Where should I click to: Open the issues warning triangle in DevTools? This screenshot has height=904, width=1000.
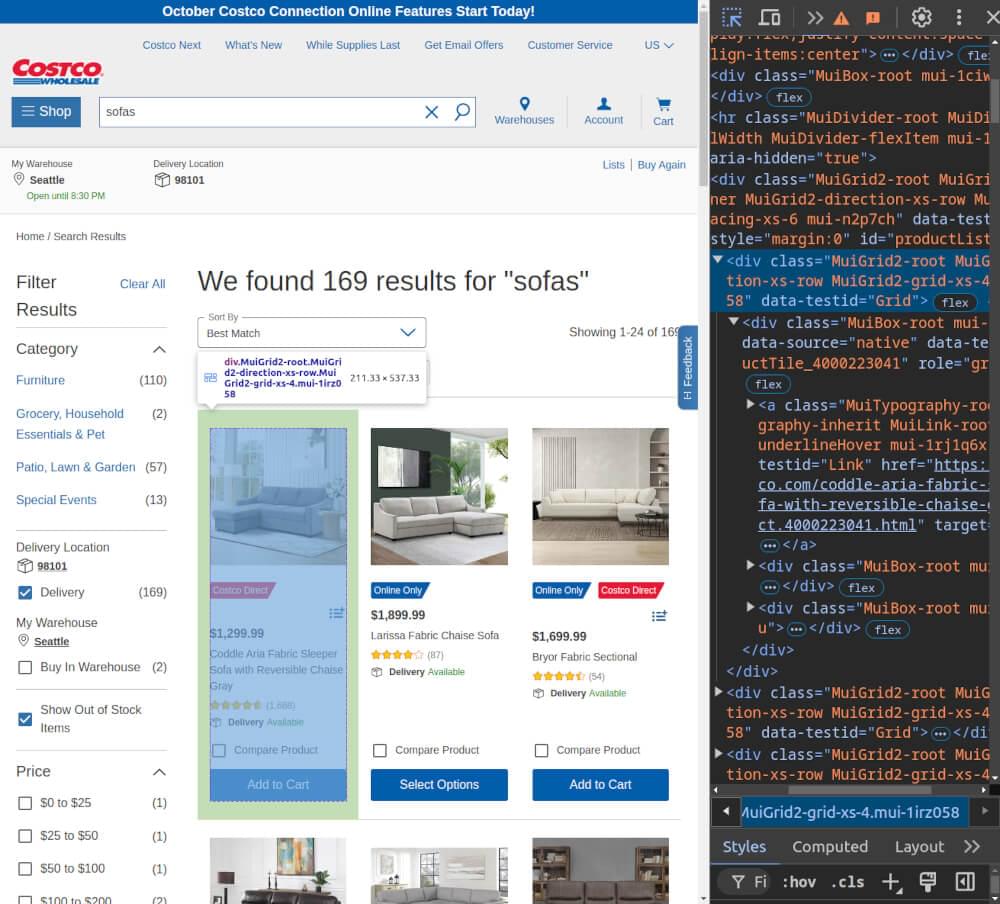pyautogui.click(x=841, y=17)
